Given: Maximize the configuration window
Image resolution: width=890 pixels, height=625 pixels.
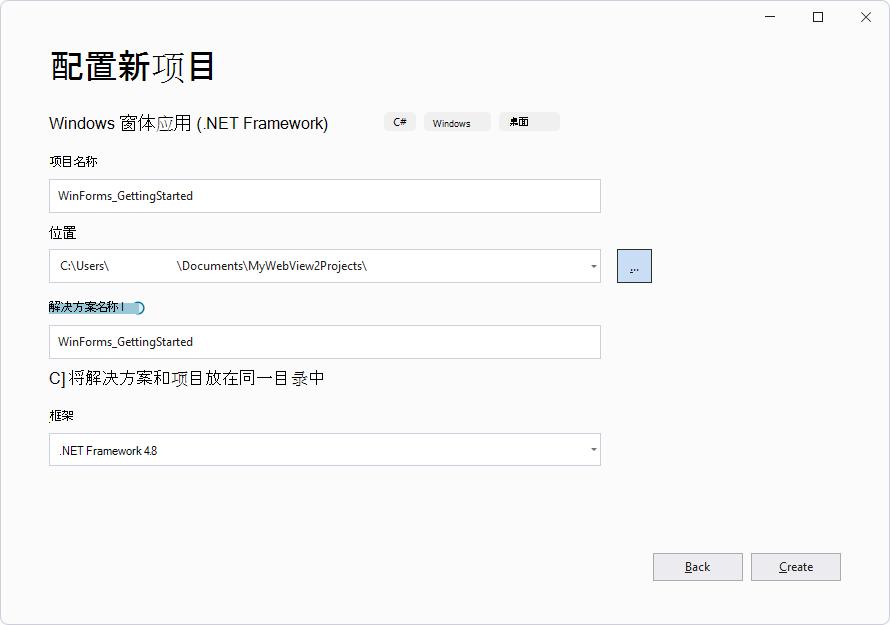Looking at the screenshot, I should [816, 17].
